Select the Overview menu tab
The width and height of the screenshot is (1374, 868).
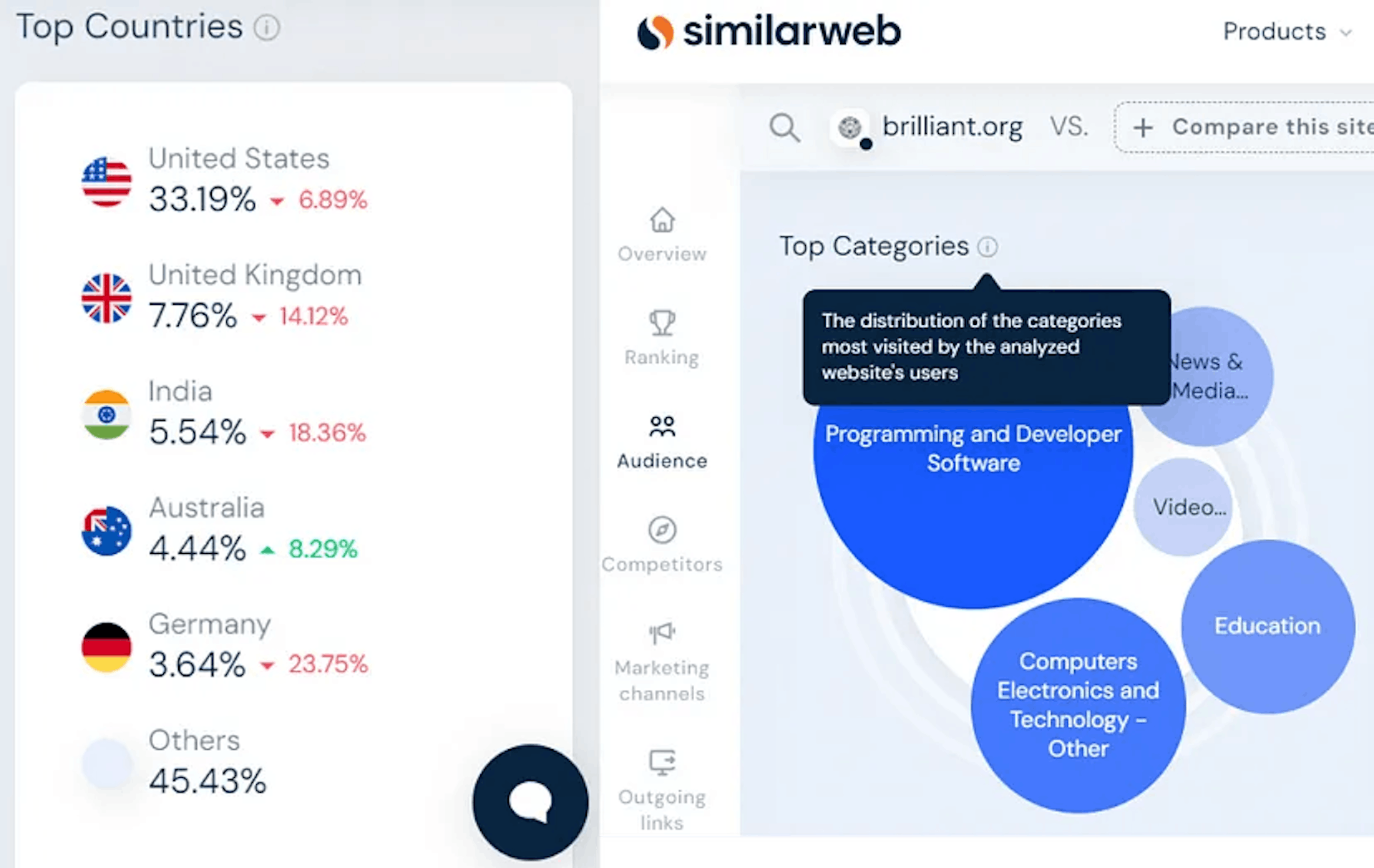click(x=662, y=234)
